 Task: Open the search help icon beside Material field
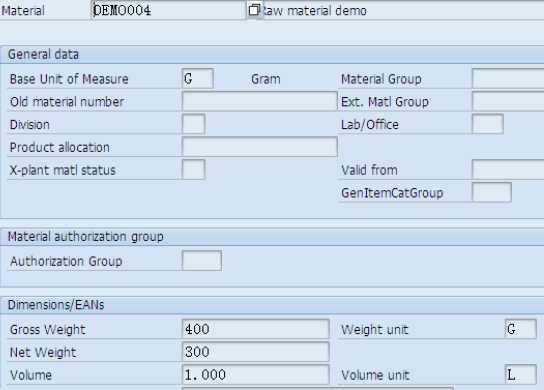pos(254,10)
